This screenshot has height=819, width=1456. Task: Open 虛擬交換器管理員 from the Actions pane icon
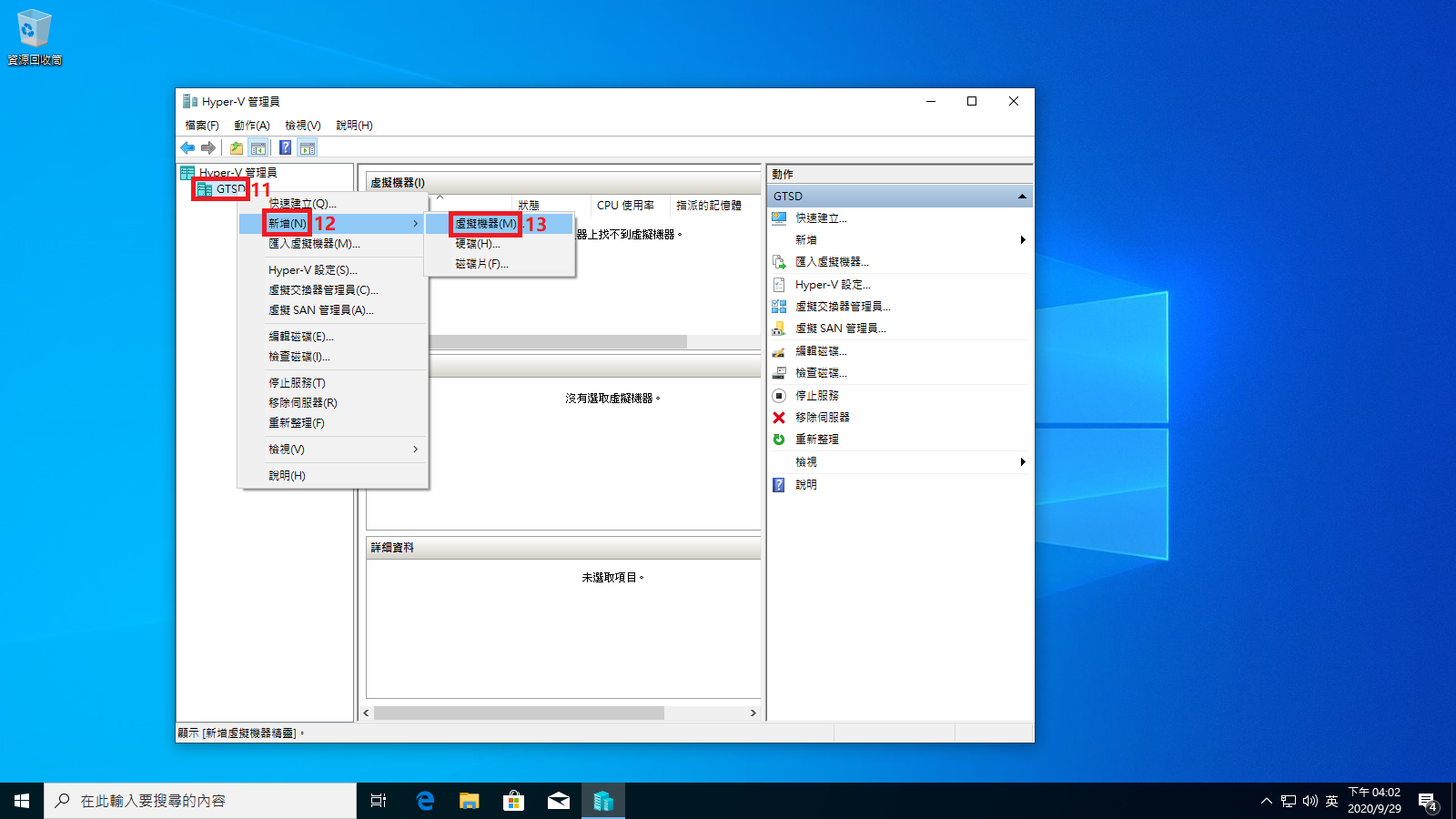point(779,307)
